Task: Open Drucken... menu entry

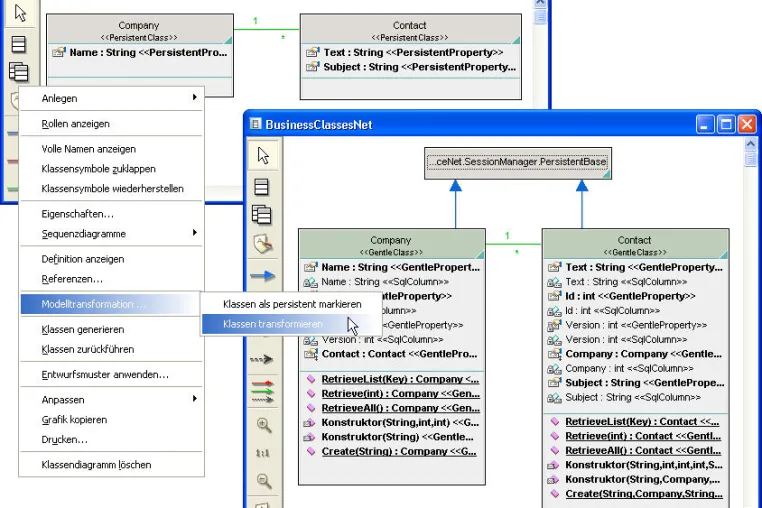Action: [65, 440]
